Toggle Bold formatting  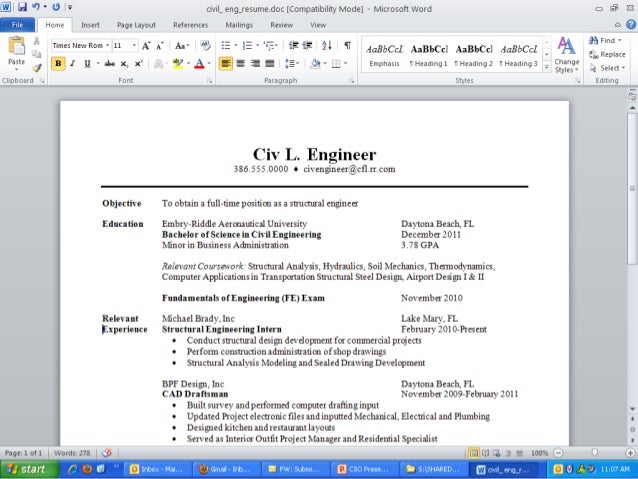(x=58, y=63)
